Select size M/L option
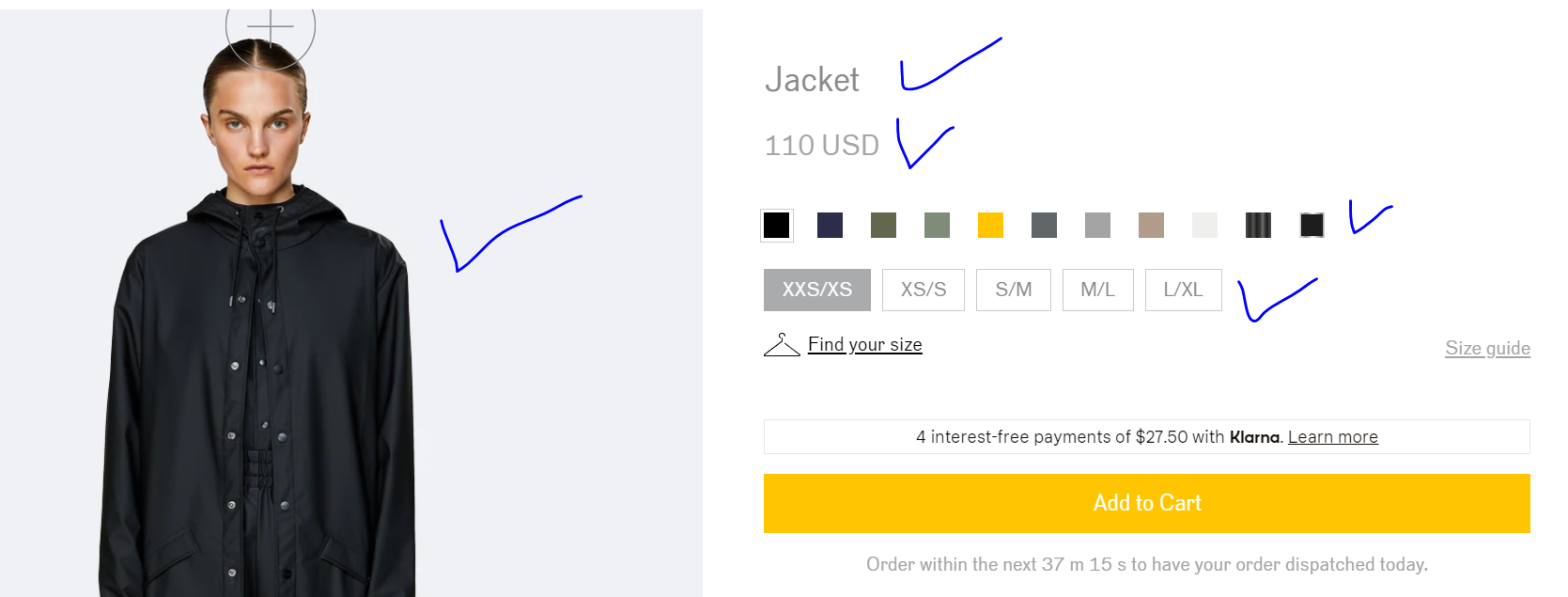Viewport: 1568px width, 597px height. (x=1098, y=290)
